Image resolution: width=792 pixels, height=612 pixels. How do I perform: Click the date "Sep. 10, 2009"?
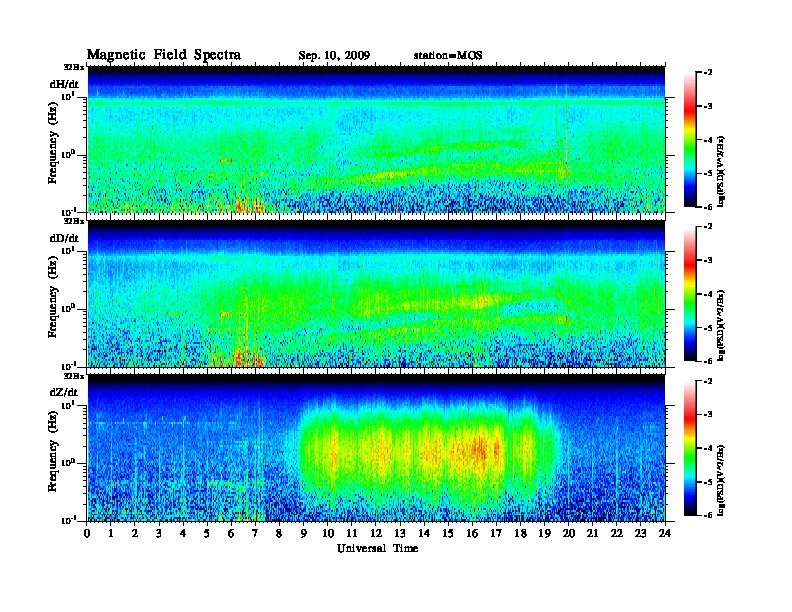pos(334,56)
